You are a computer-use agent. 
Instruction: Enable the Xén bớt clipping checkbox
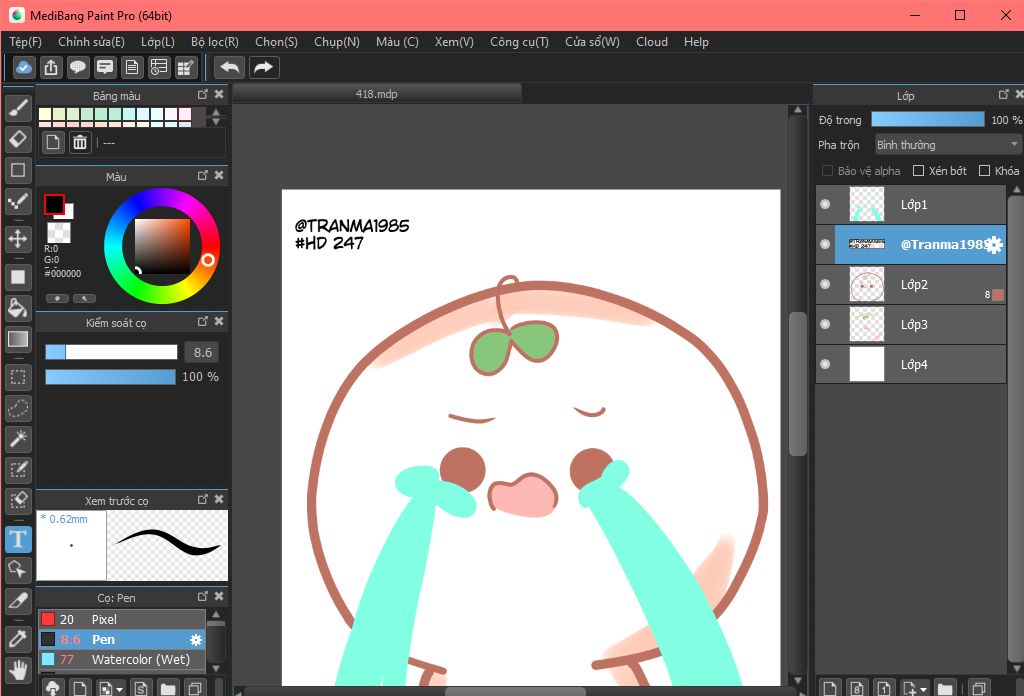pos(919,171)
